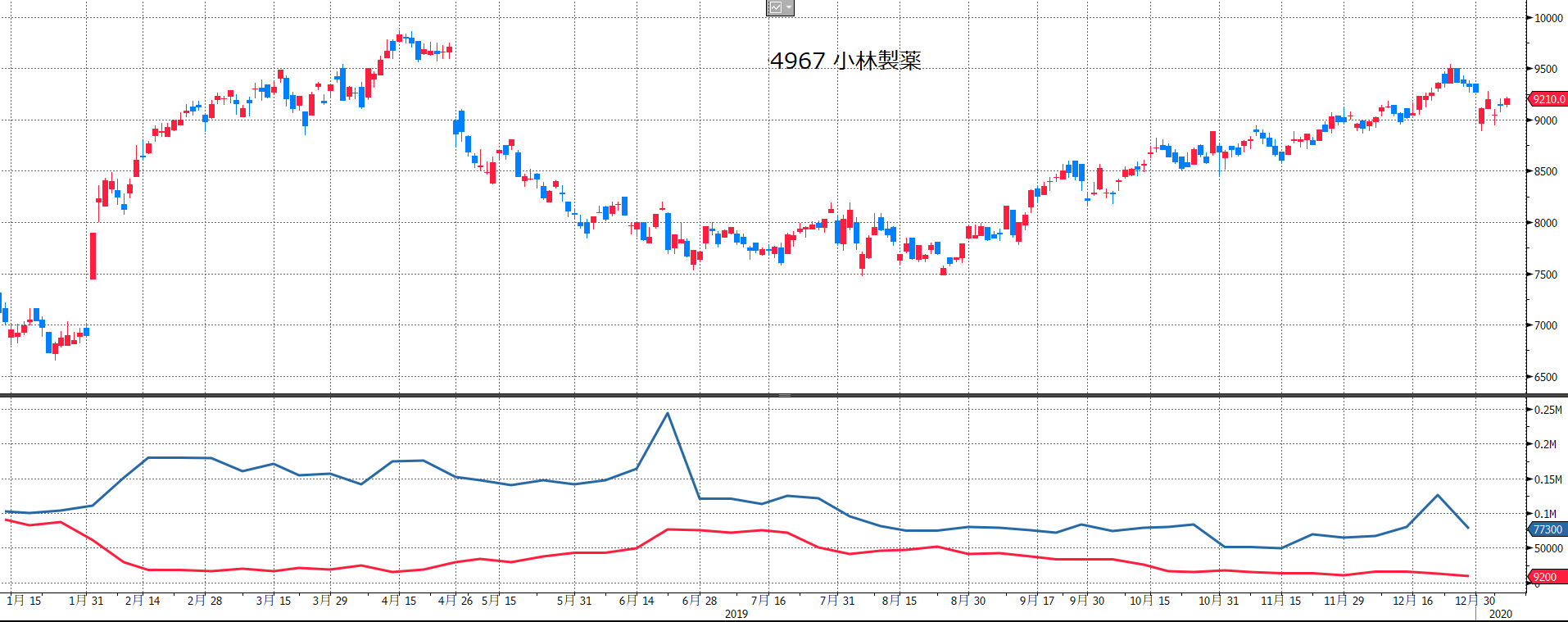Viewport: 1568px width, 622px height.
Task: Click the 0.25M axis label in lower panel
Action: tap(1548, 410)
